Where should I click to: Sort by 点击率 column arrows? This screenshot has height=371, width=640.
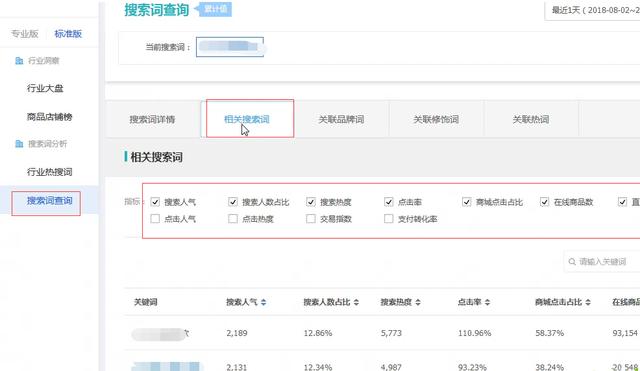pyautogui.click(x=487, y=302)
